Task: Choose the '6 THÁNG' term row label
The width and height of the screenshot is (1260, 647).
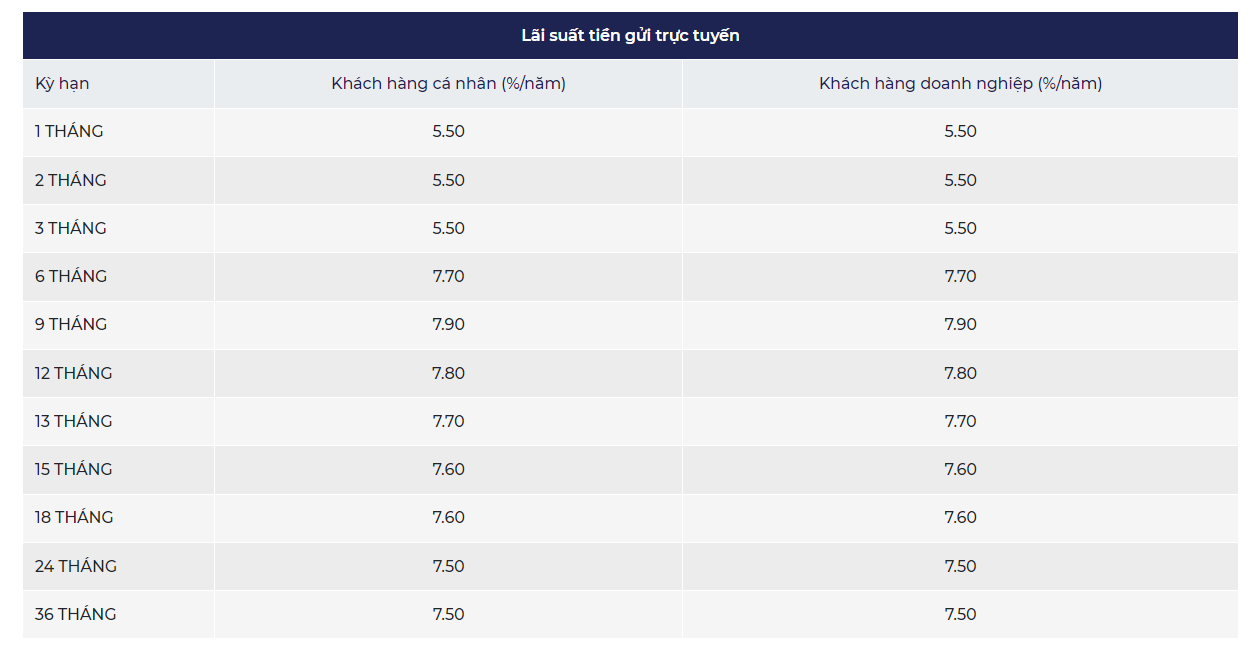Action: tap(71, 276)
